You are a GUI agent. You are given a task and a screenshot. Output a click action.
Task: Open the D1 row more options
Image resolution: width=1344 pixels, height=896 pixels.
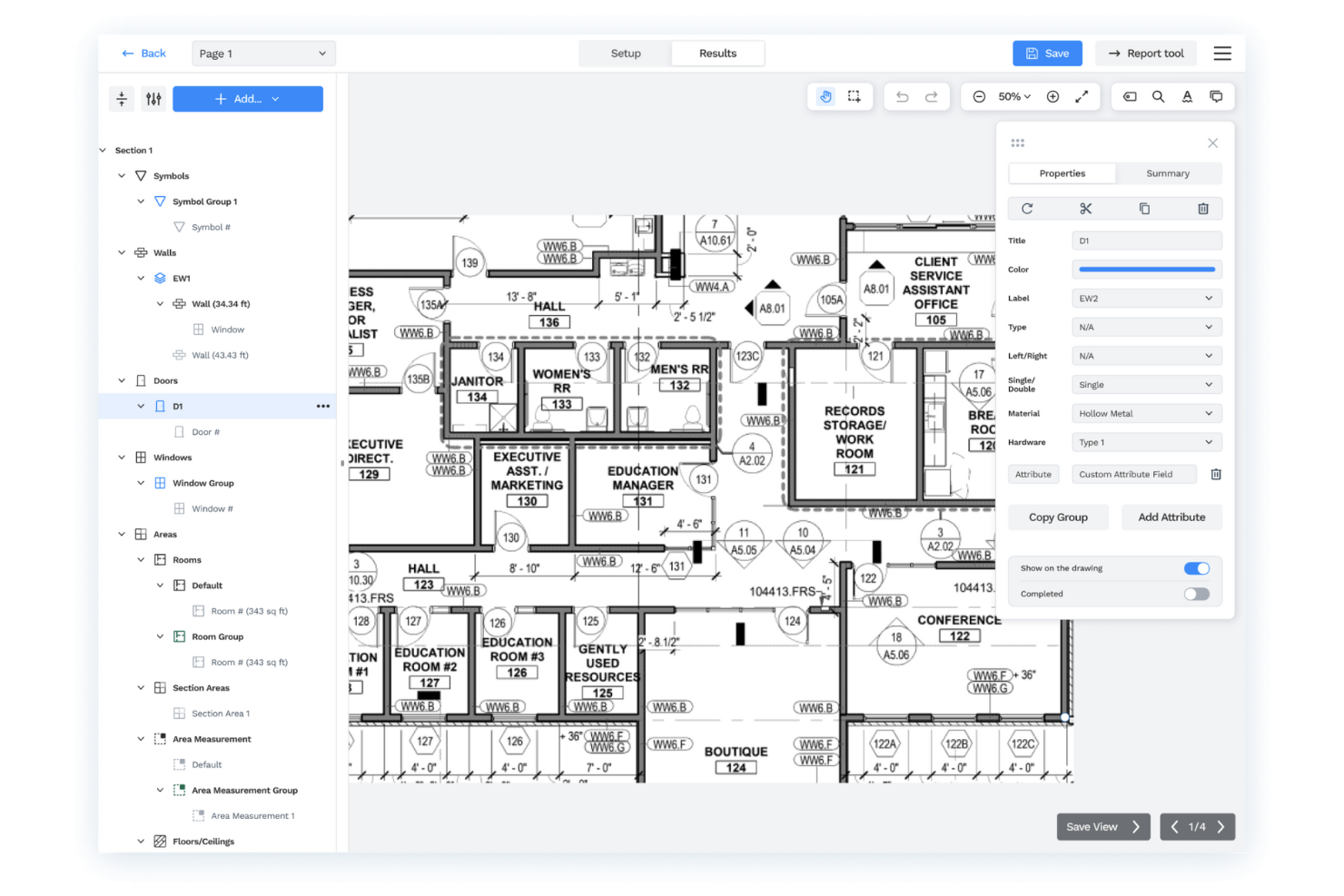(323, 406)
